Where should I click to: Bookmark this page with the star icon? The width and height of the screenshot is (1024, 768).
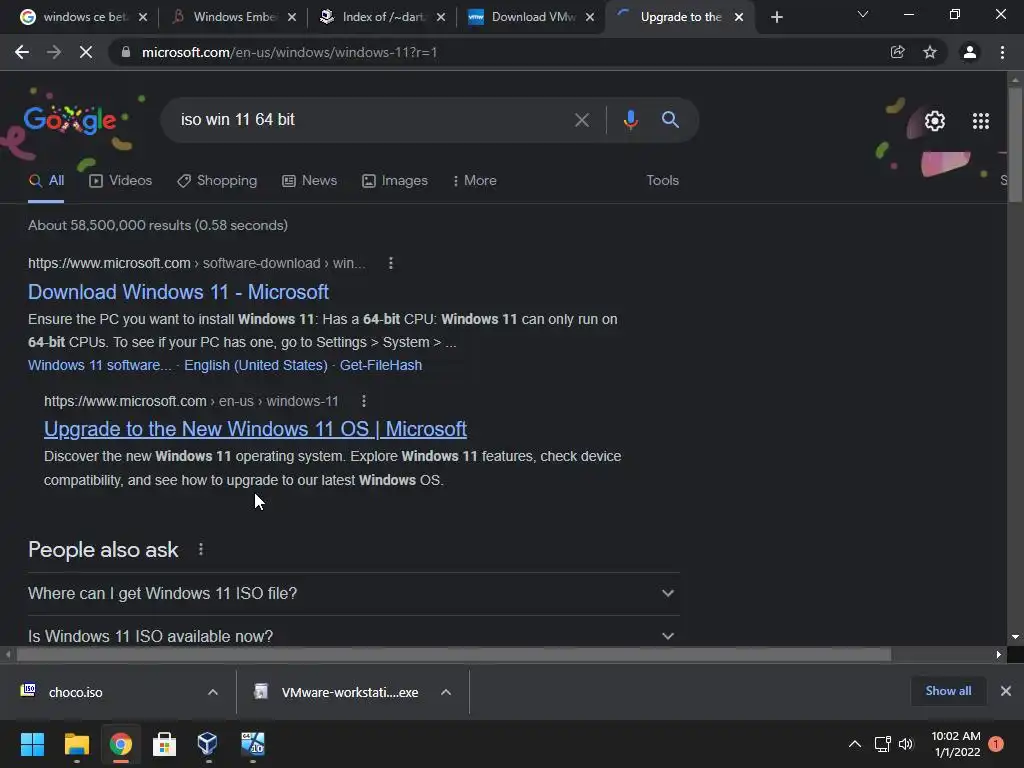point(930,52)
